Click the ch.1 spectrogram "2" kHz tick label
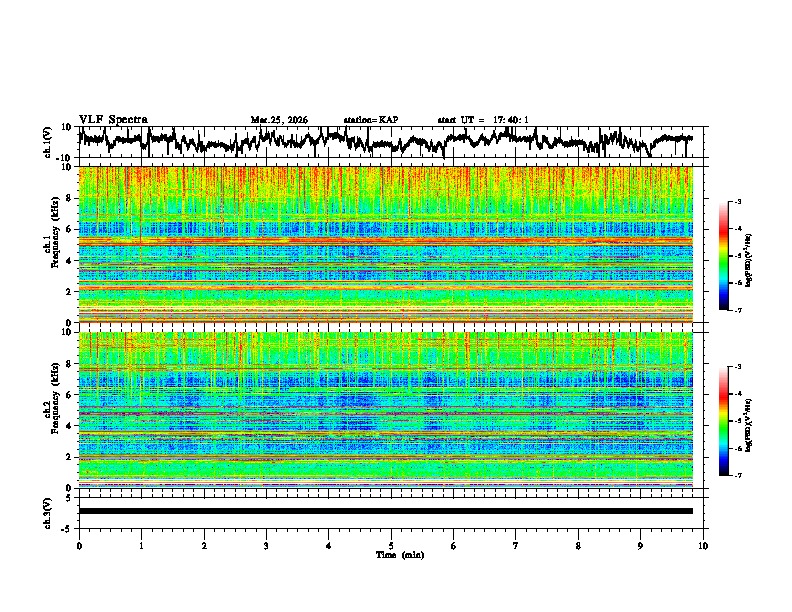This screenshot has height=612, width=792. coord(71,292)
